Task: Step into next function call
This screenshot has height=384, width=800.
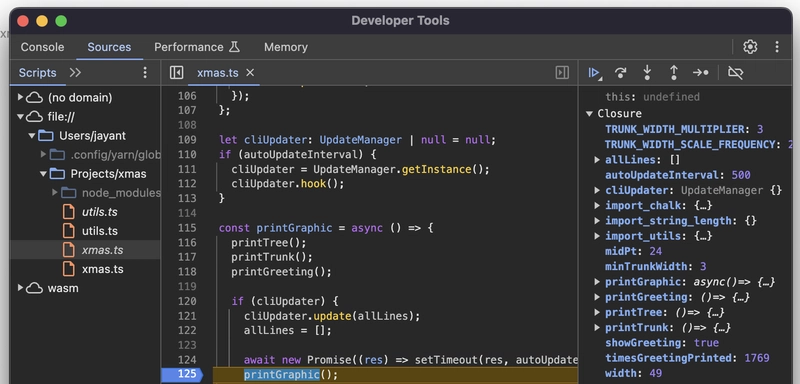Action: pos(647,73)
